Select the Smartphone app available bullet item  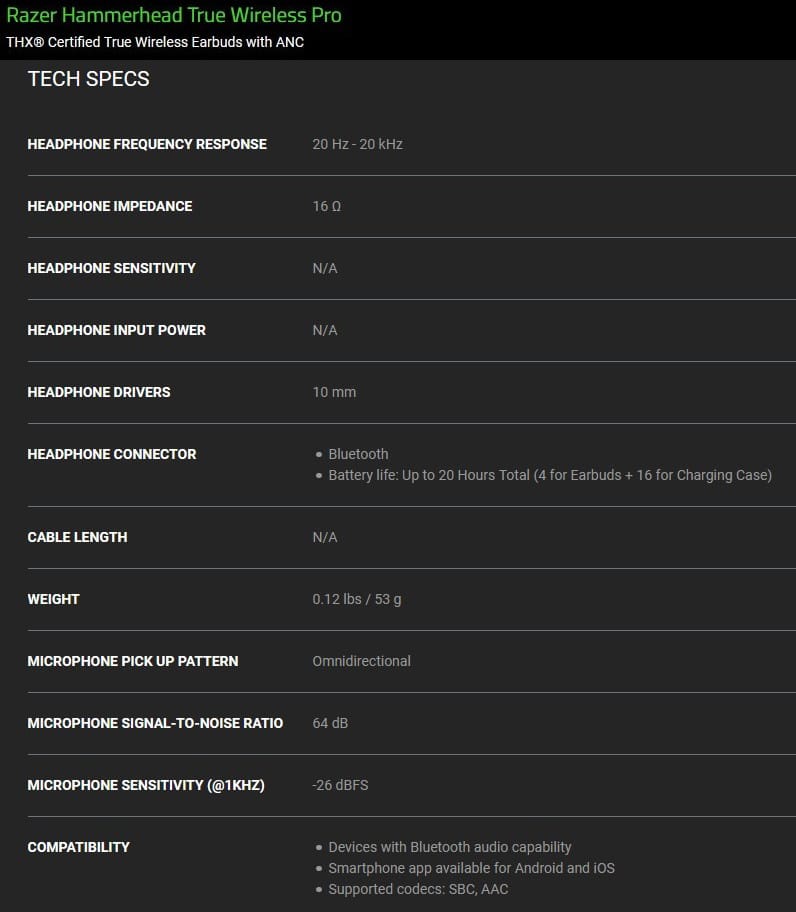pos(471,868)
